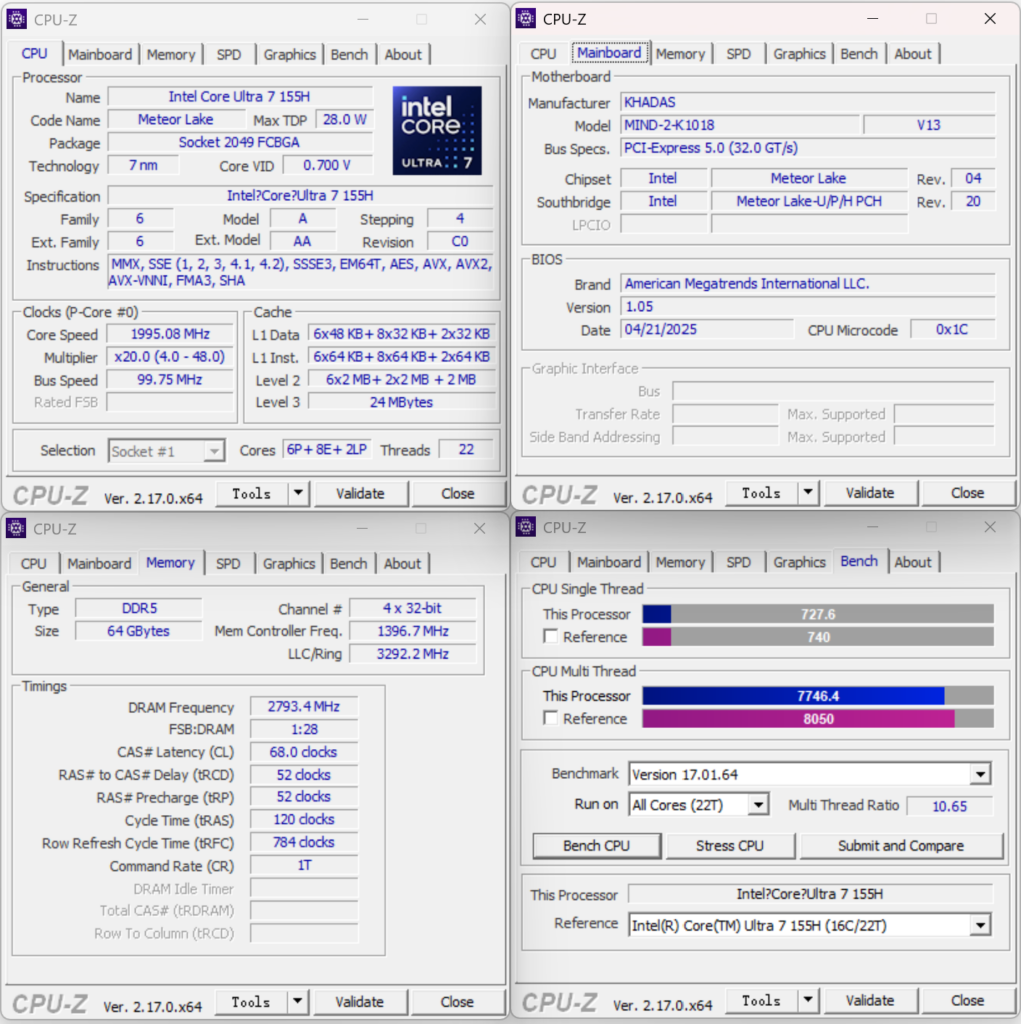Enable the Reference checkbox under CPU Single Thread
The image size is (1021, 1024).
550,637
